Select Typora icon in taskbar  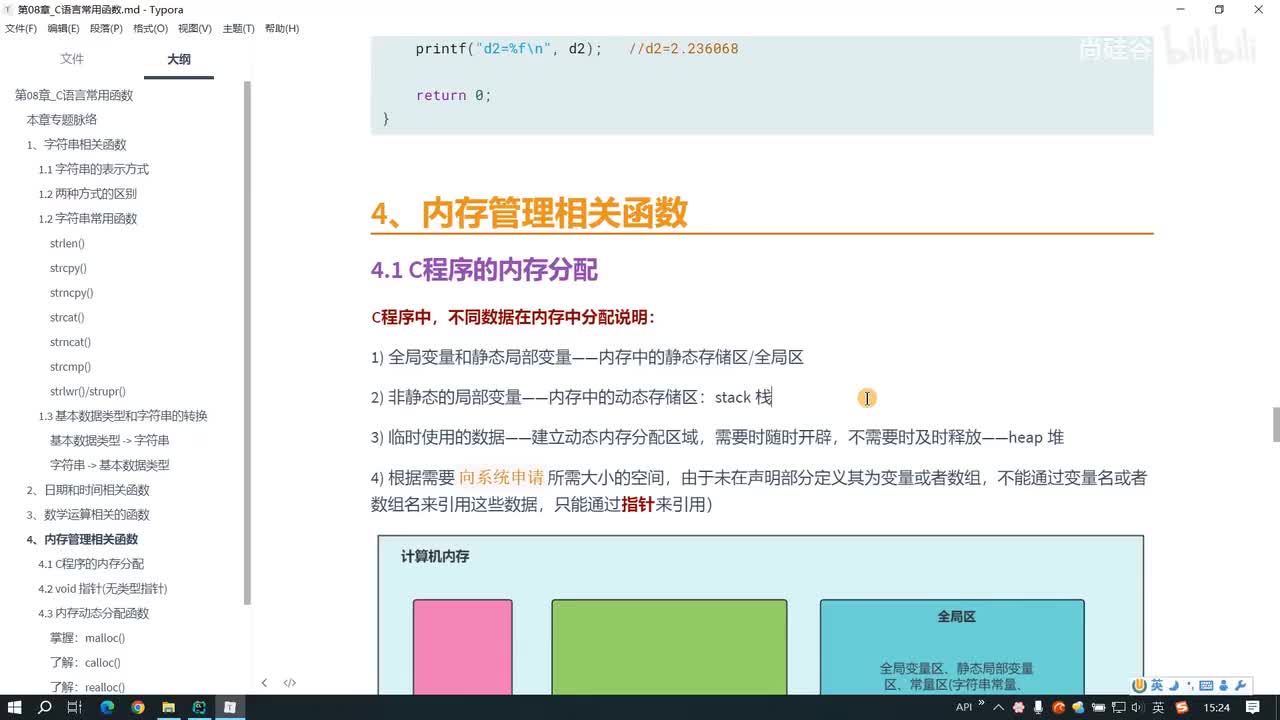229,707
